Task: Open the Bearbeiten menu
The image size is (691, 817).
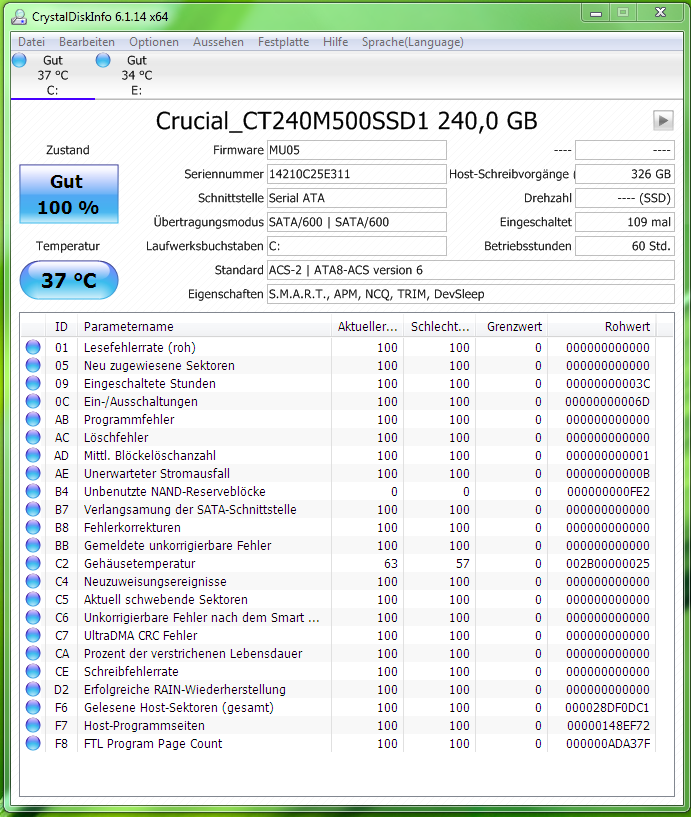Action: tap(87, 42)
